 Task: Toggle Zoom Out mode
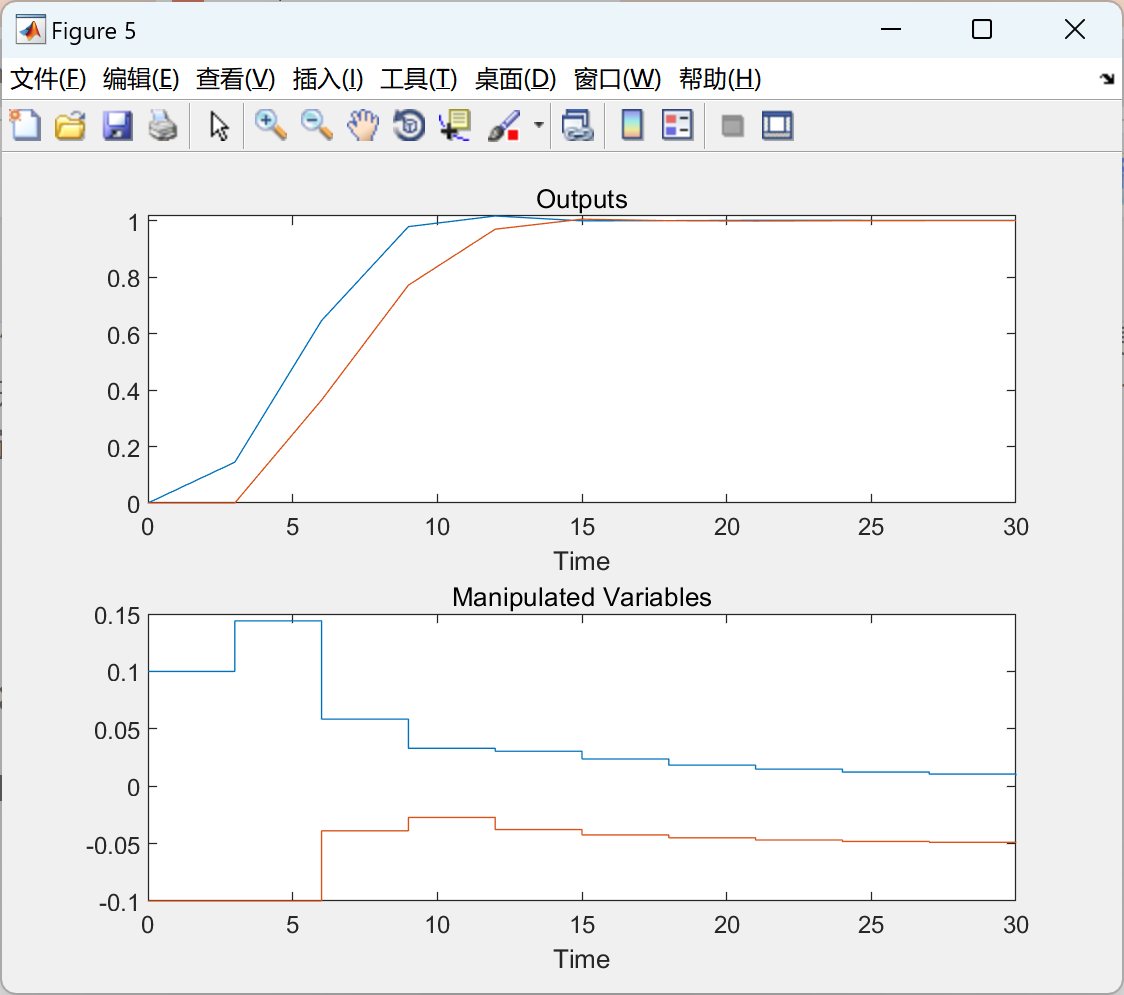click(x=317, y=125)
